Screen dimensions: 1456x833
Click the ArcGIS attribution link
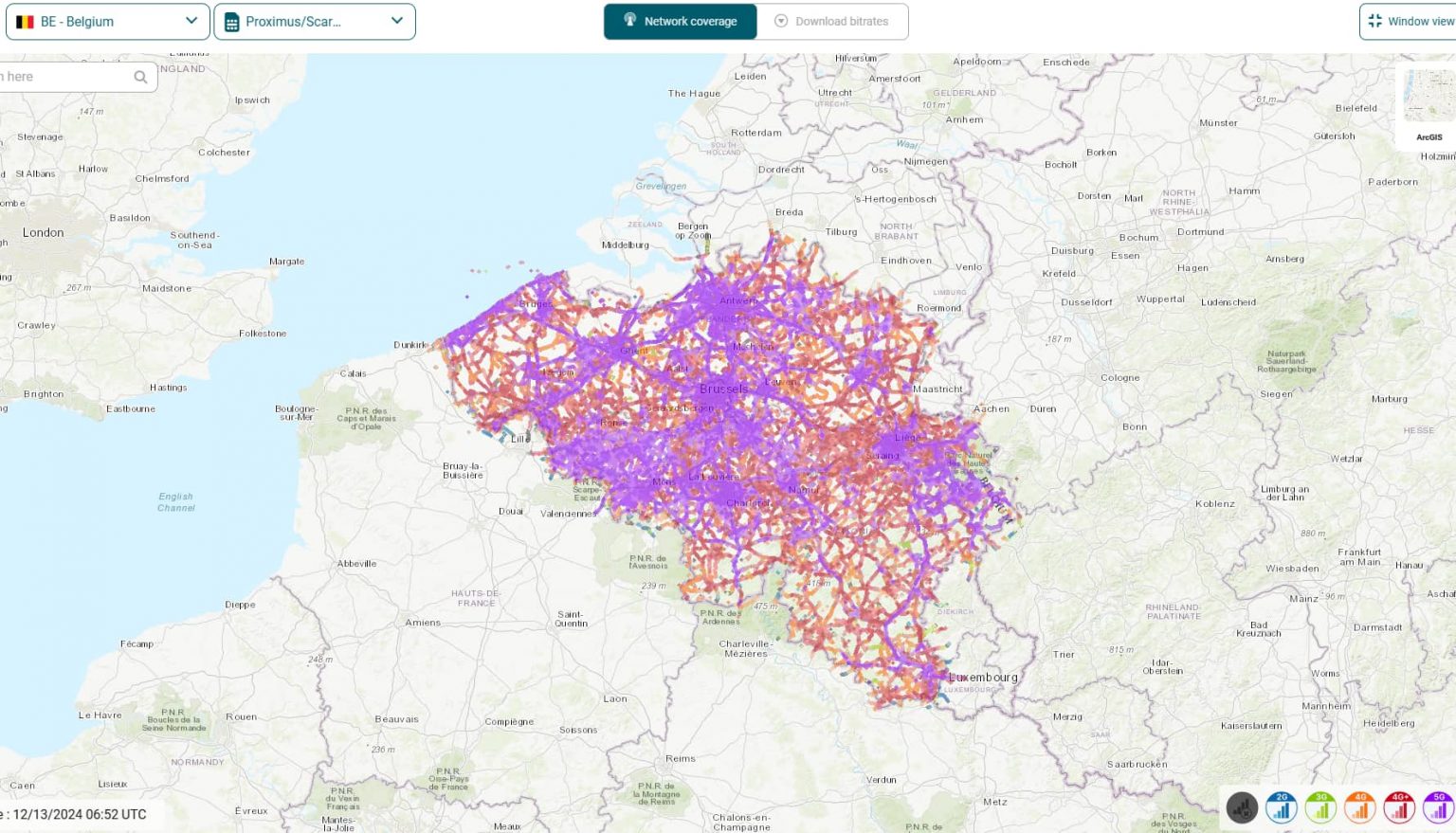point(1429,136)
